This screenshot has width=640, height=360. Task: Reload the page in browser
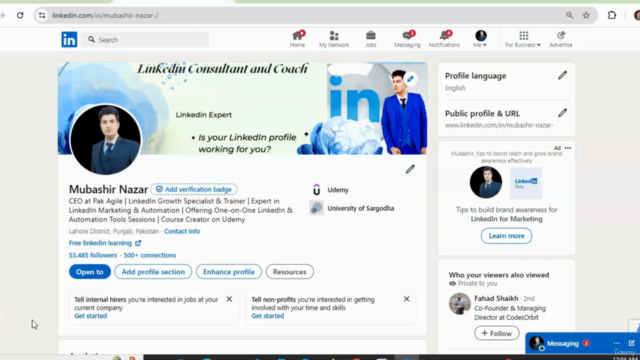pyautogui.click(x=20, y=16)
